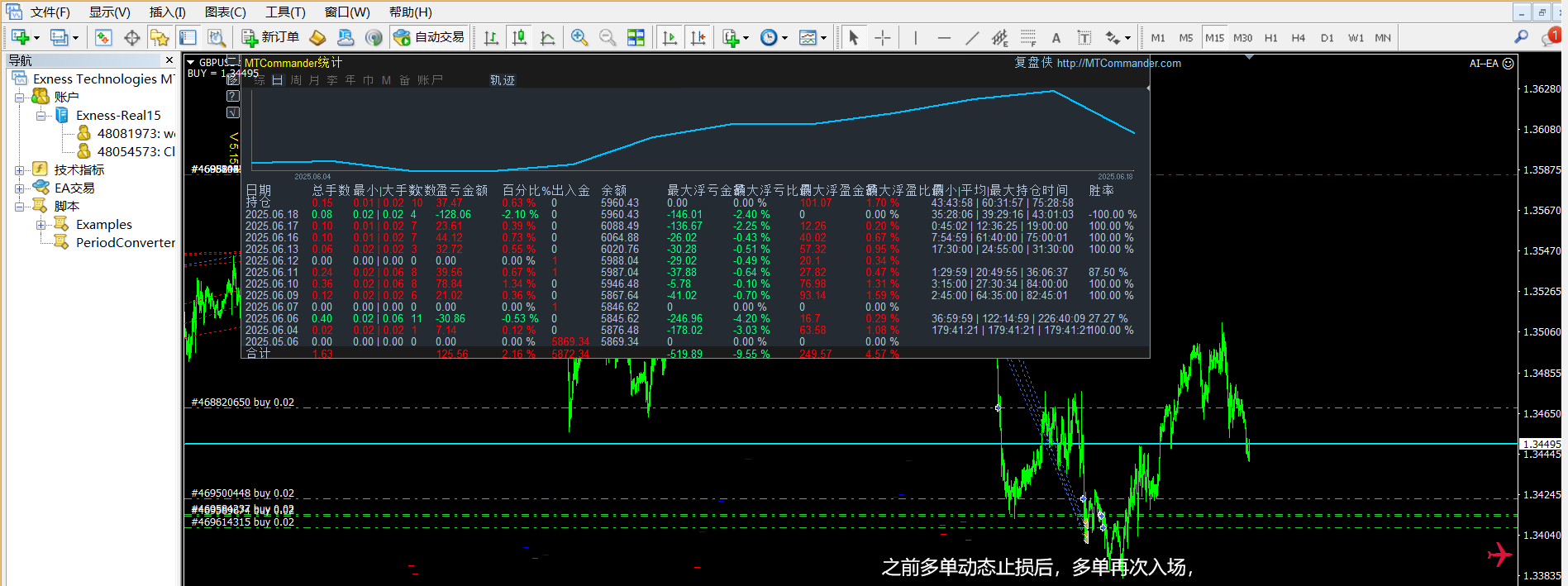Open the Profiles dropdown arrow

coord(75,38)
